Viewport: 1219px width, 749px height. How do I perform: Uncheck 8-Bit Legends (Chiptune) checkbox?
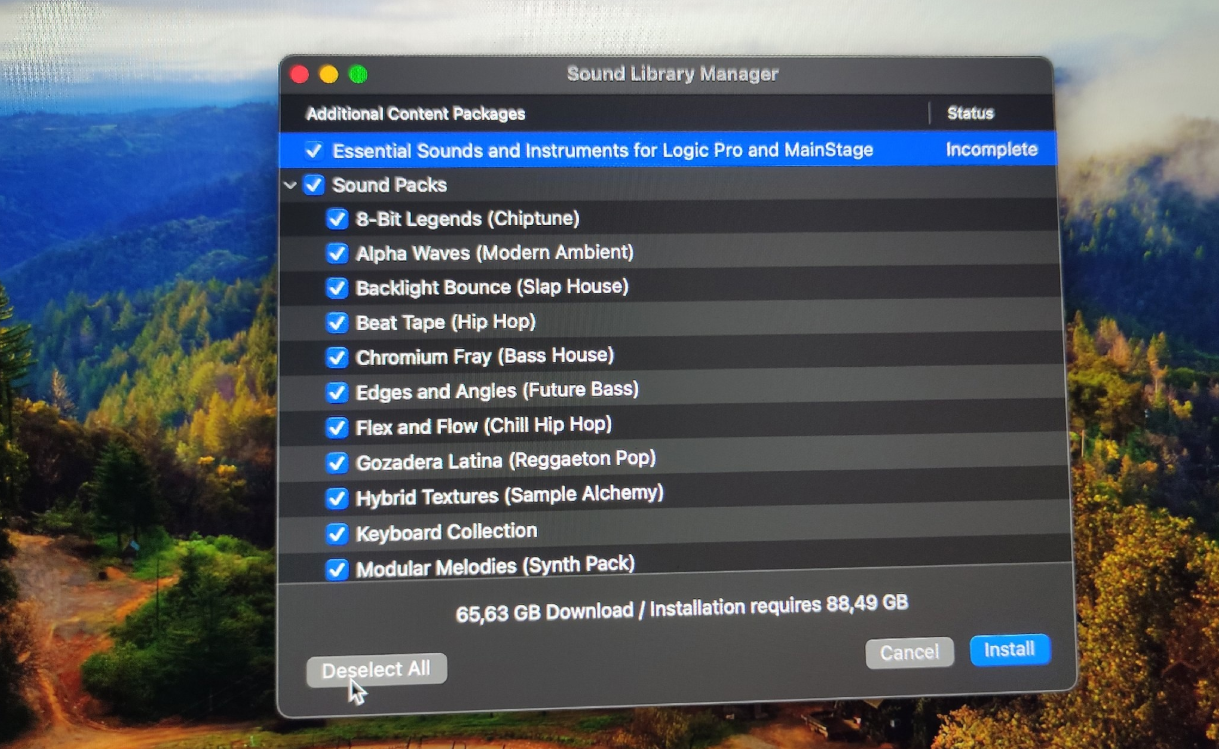[337, 219]
